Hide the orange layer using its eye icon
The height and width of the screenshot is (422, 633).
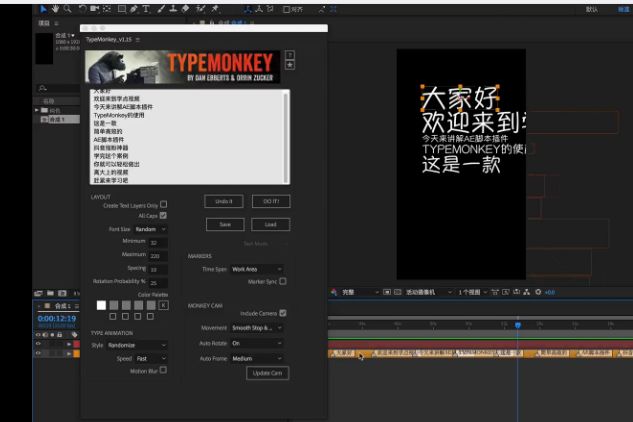click(38, 353)
